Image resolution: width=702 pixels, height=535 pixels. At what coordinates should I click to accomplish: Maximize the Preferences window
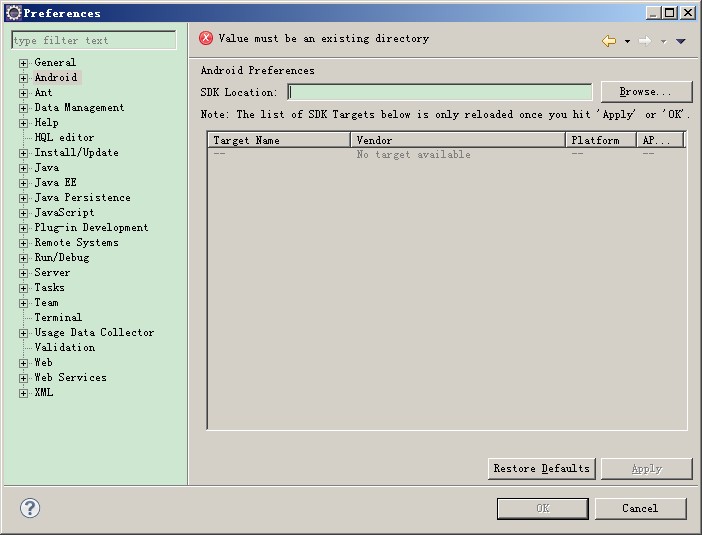click(x=670, y=13)
